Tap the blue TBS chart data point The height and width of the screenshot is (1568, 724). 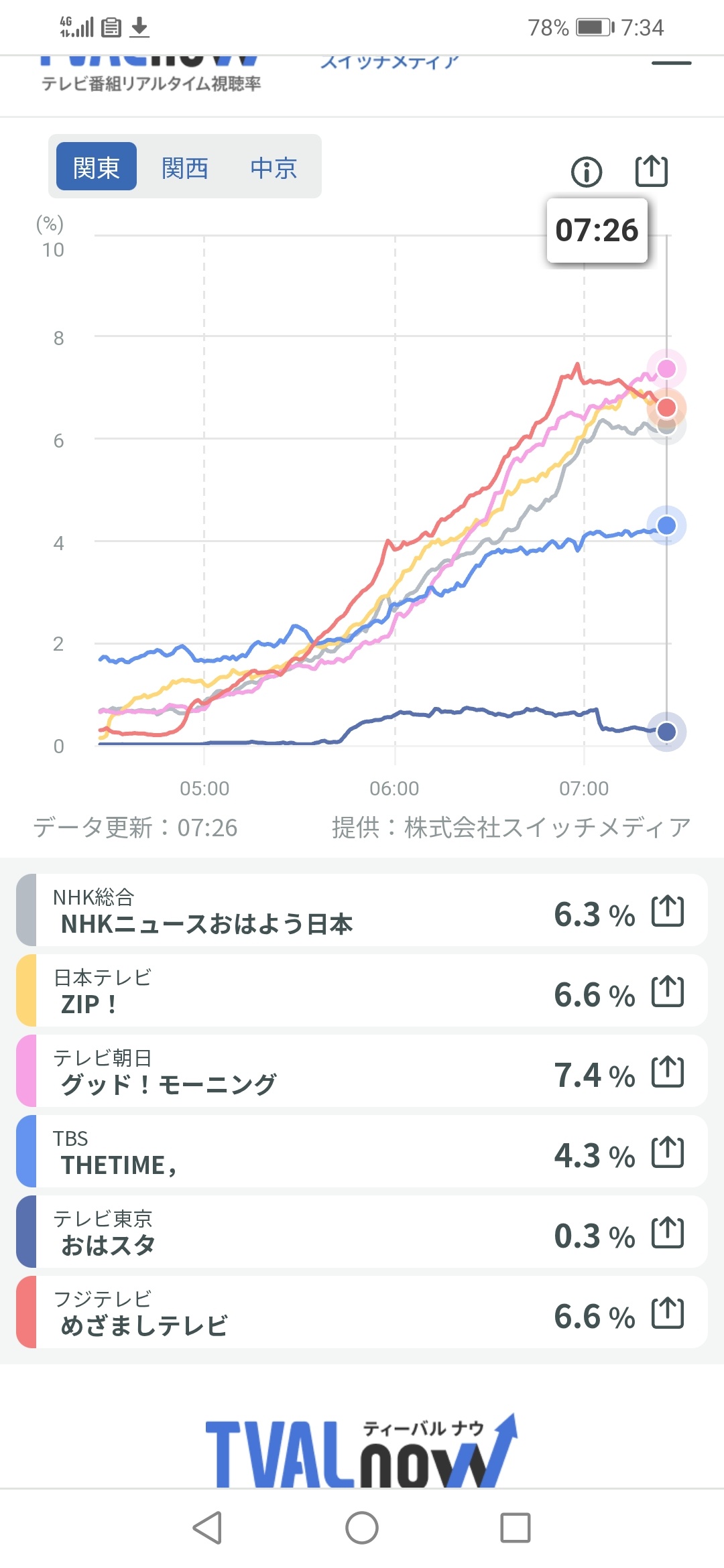coord(666,525)
